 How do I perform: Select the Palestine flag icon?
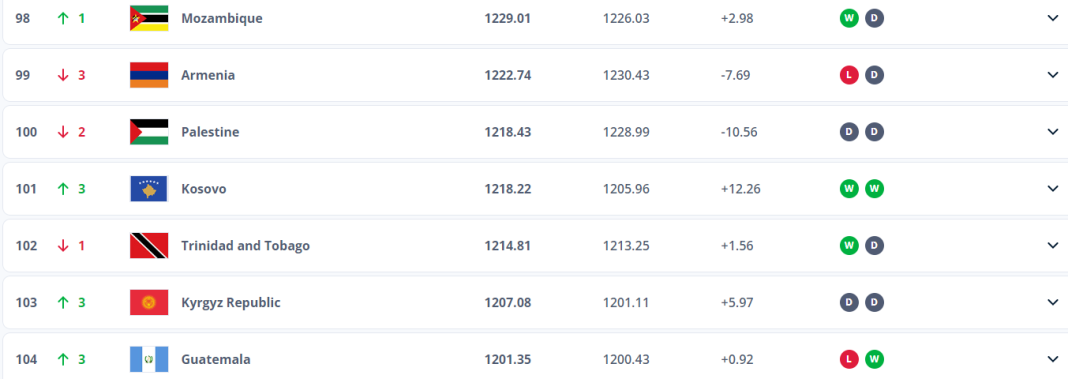pos(148,132)
